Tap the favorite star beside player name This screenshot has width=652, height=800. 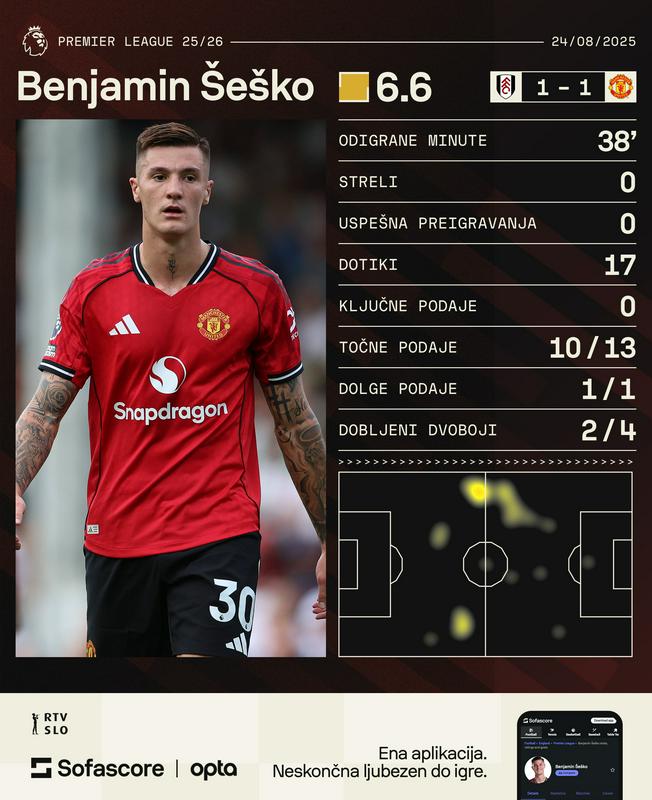point(612,770)
